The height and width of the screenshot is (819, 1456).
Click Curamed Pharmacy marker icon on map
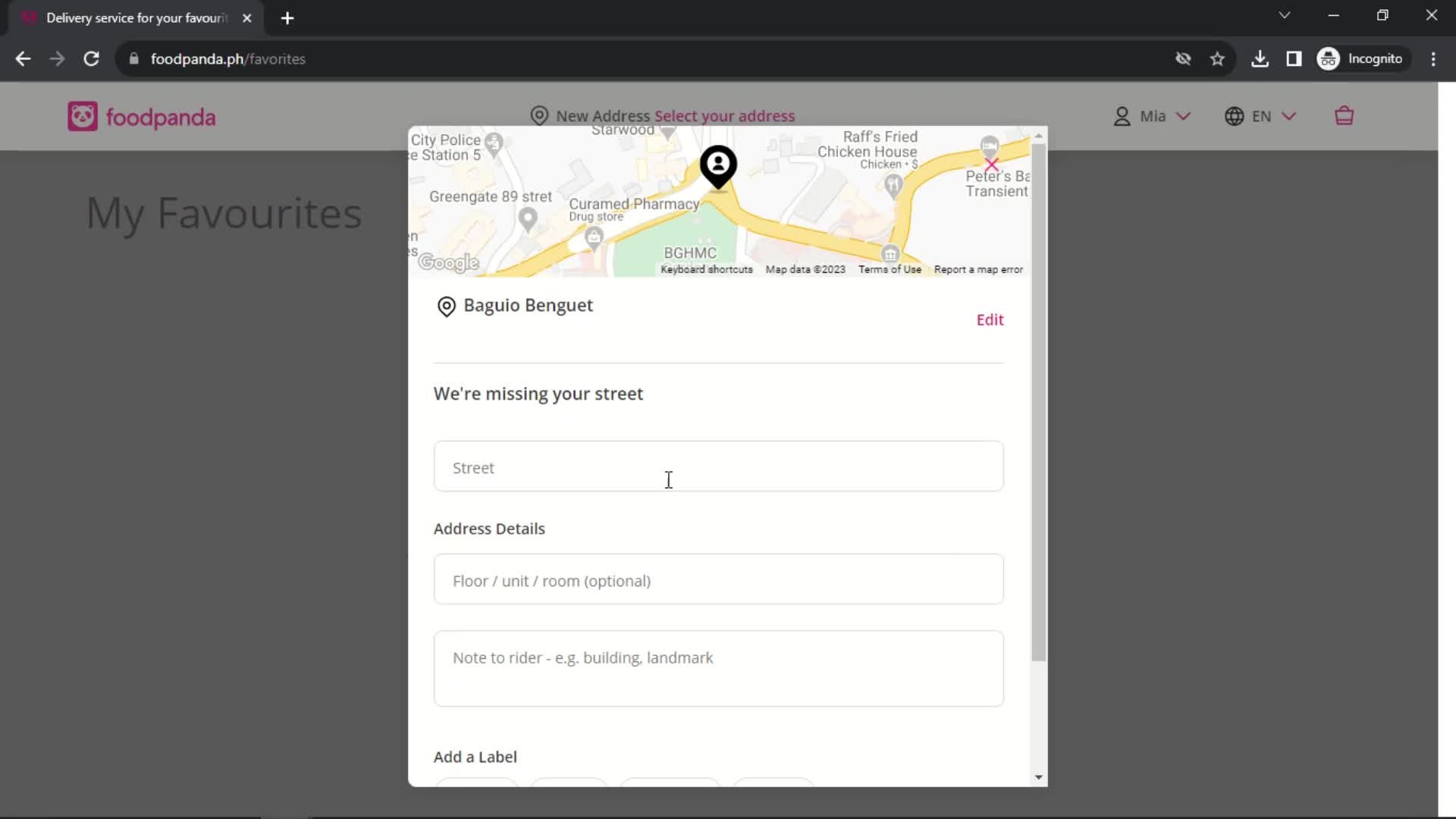(x=594, y=238)
